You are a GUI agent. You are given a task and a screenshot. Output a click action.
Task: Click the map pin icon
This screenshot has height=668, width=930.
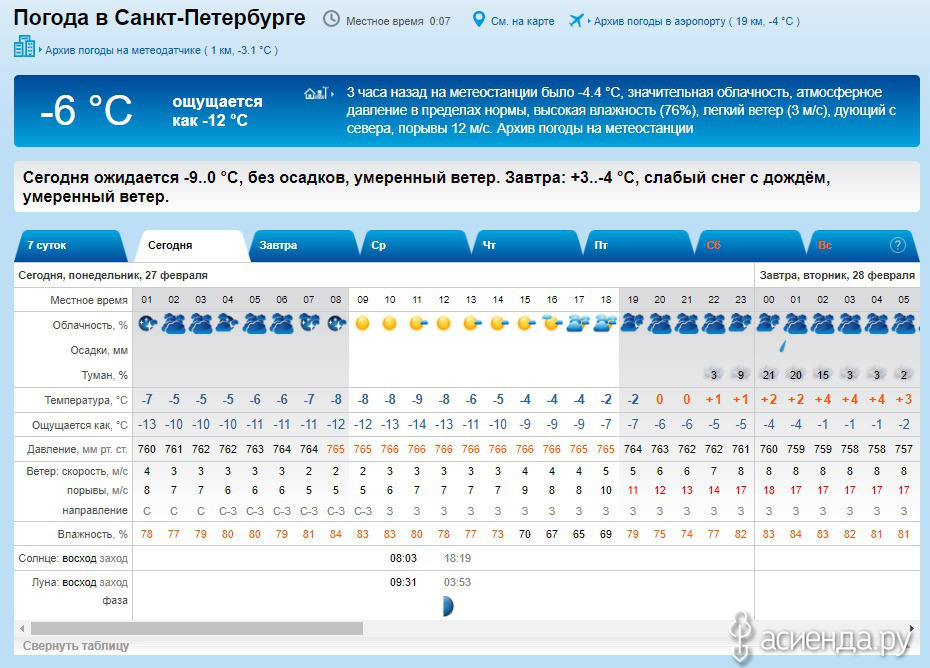tap(478, 20)
